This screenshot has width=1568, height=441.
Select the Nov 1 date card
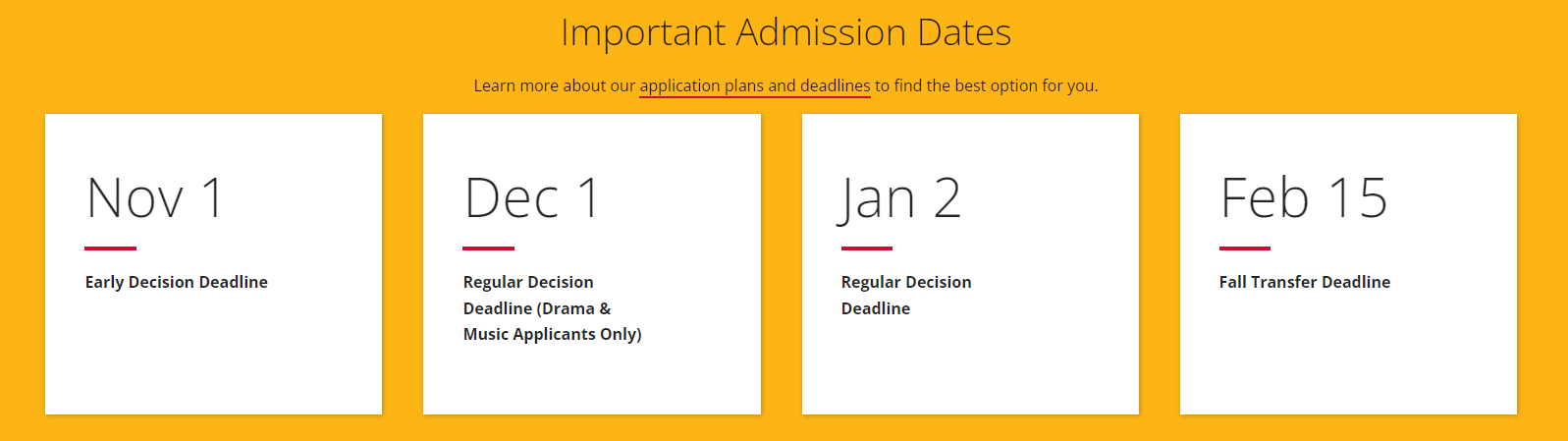[x=213, y=263]
